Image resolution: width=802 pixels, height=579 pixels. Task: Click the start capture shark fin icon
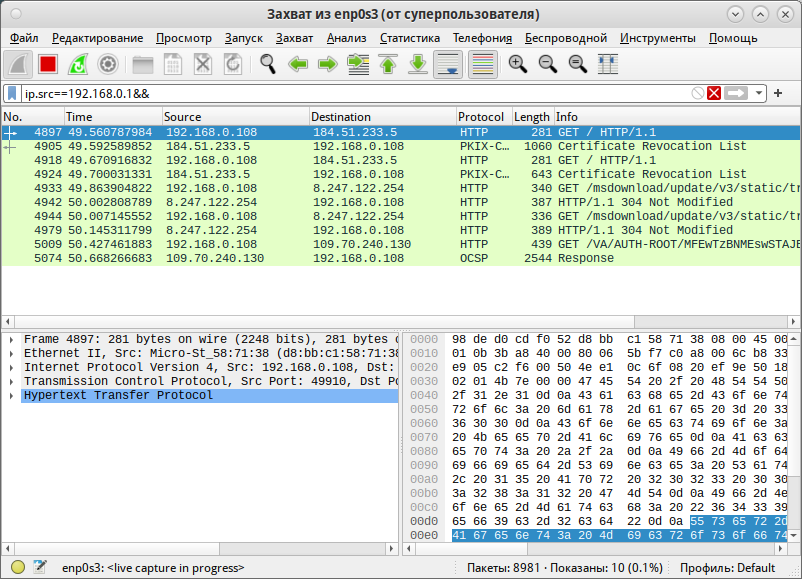(x=18, y=64)
